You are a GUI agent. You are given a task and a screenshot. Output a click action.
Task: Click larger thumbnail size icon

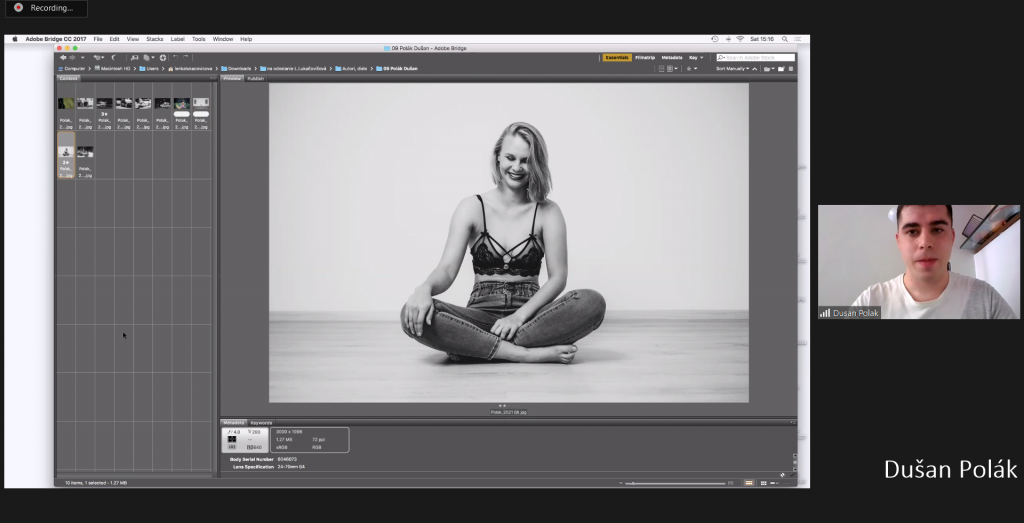coord(731,483)
